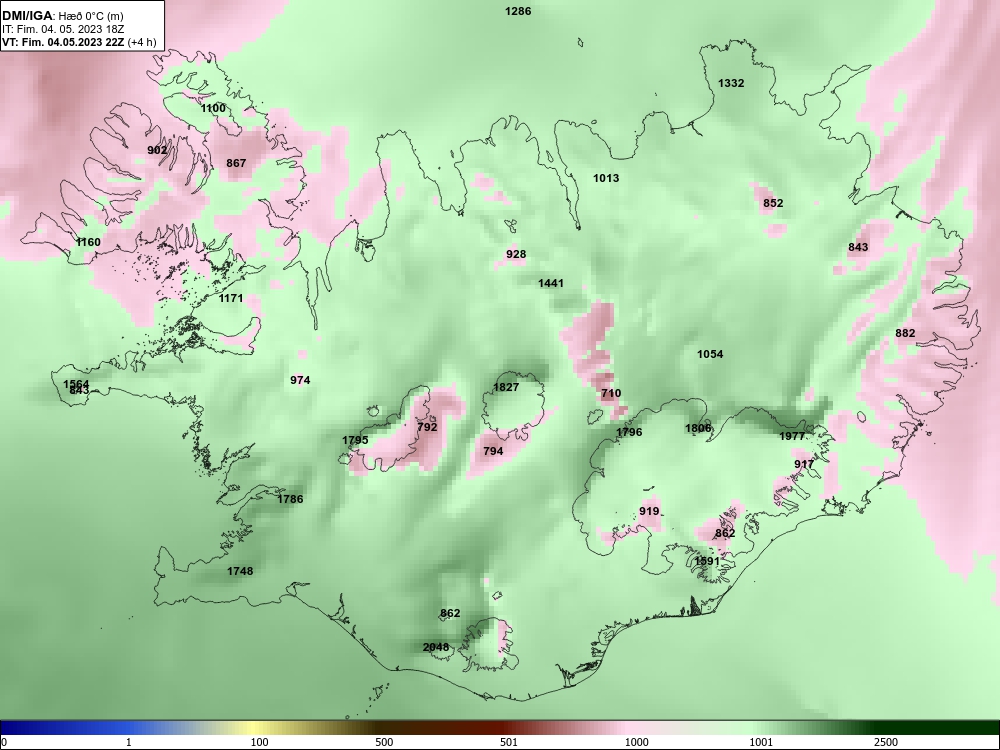Click the 917 value label

[804, 464]
